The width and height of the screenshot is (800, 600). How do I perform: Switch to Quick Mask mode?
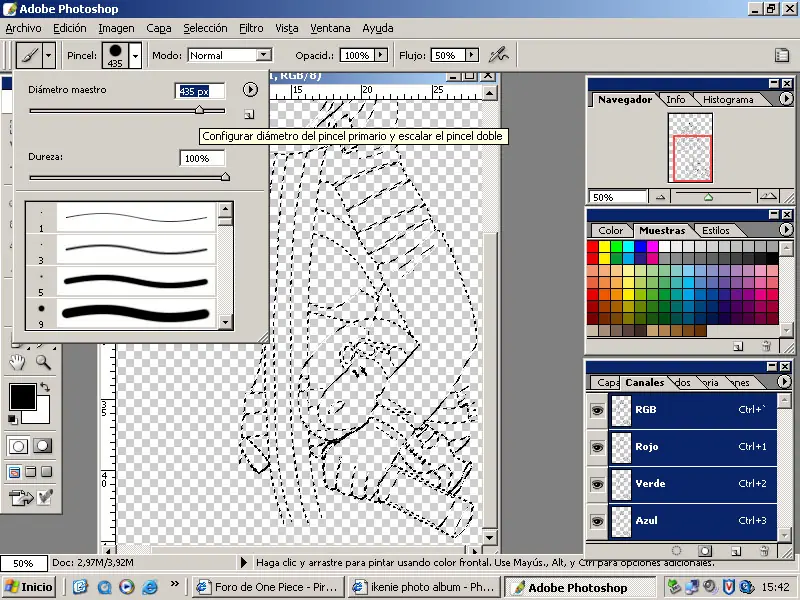pos(42,446)
